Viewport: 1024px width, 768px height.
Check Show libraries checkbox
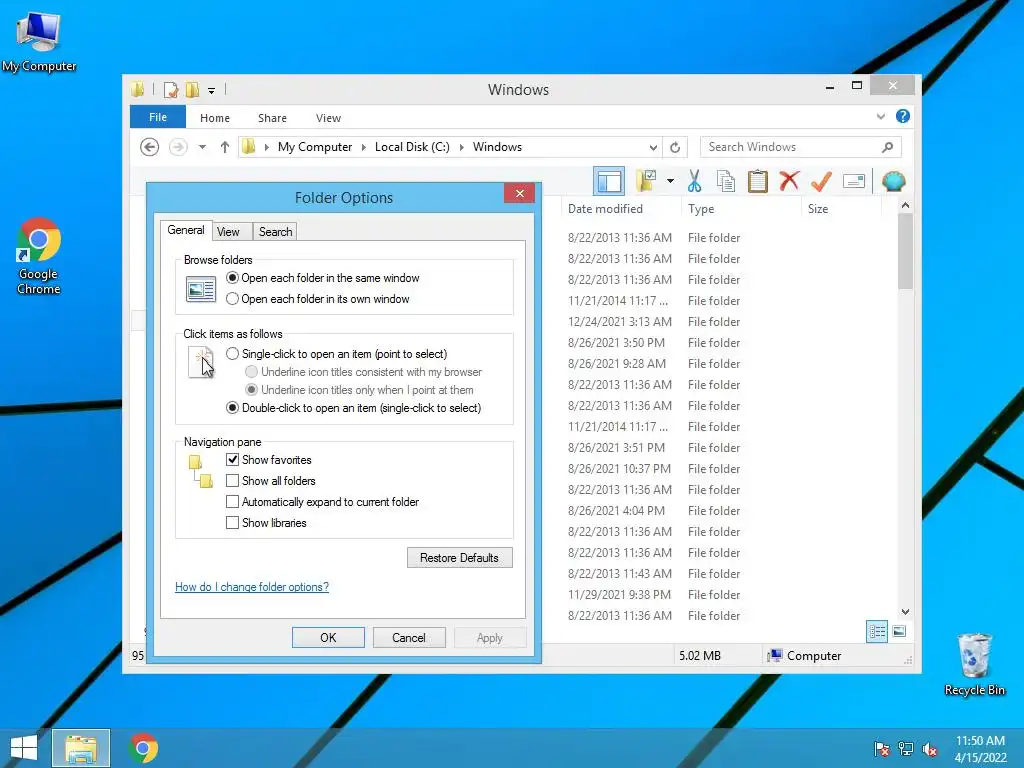[232, 522]
